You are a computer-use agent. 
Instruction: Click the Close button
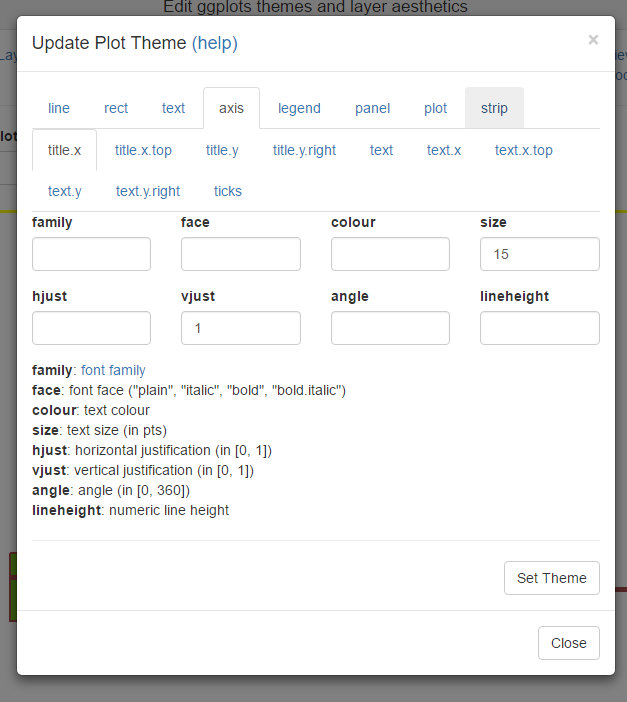coord(569,643)
